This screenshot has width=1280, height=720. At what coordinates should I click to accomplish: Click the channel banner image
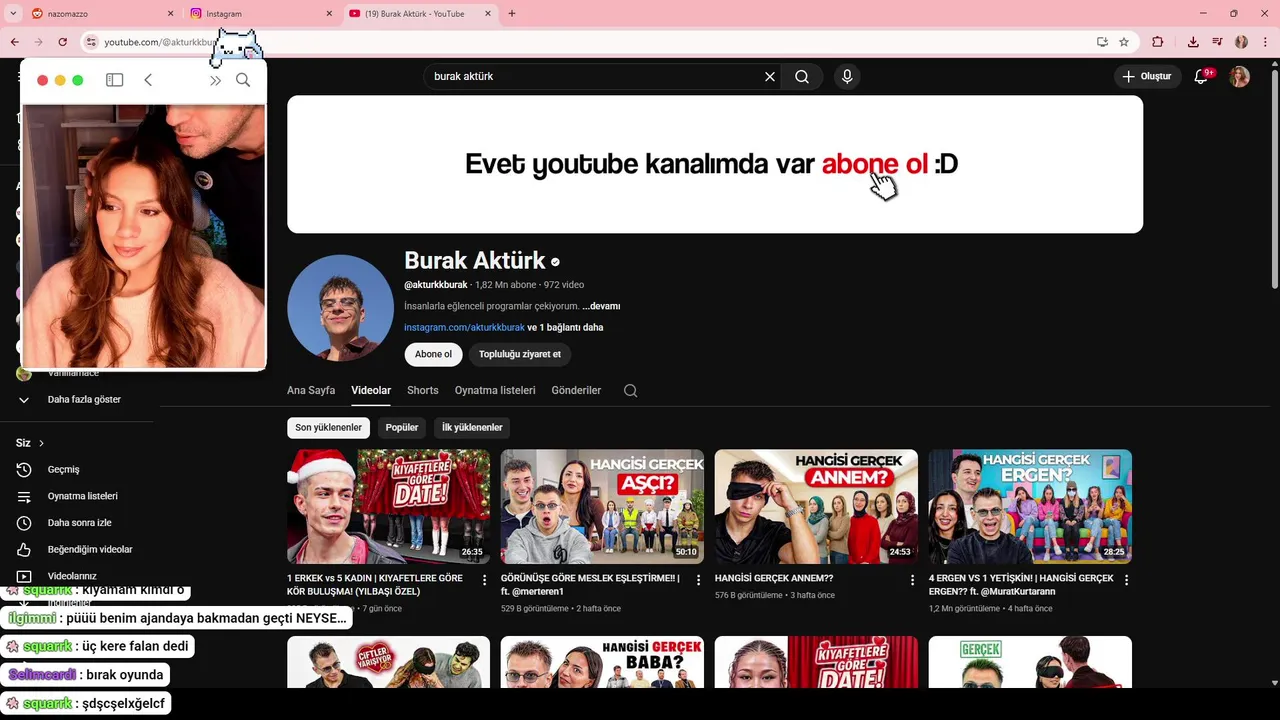point(715,165)
